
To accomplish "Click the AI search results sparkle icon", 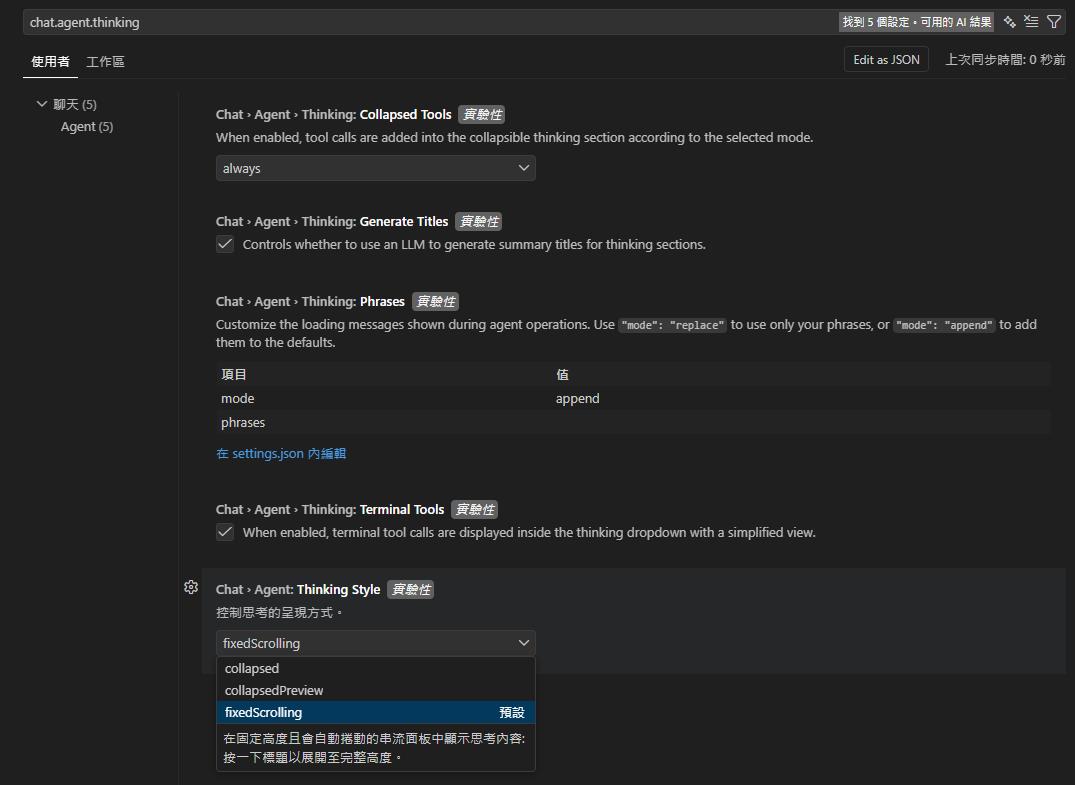I will (1010, 22).
